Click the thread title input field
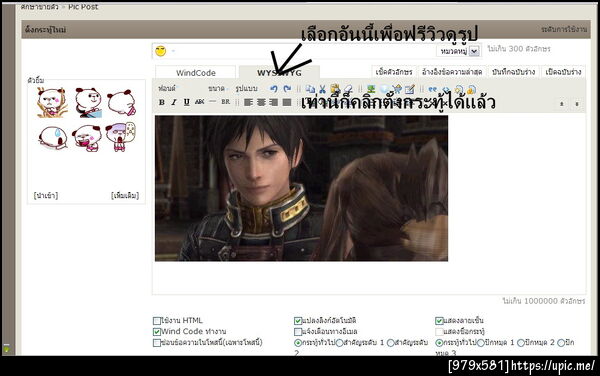600x376 pixels. tap(306, 51)
